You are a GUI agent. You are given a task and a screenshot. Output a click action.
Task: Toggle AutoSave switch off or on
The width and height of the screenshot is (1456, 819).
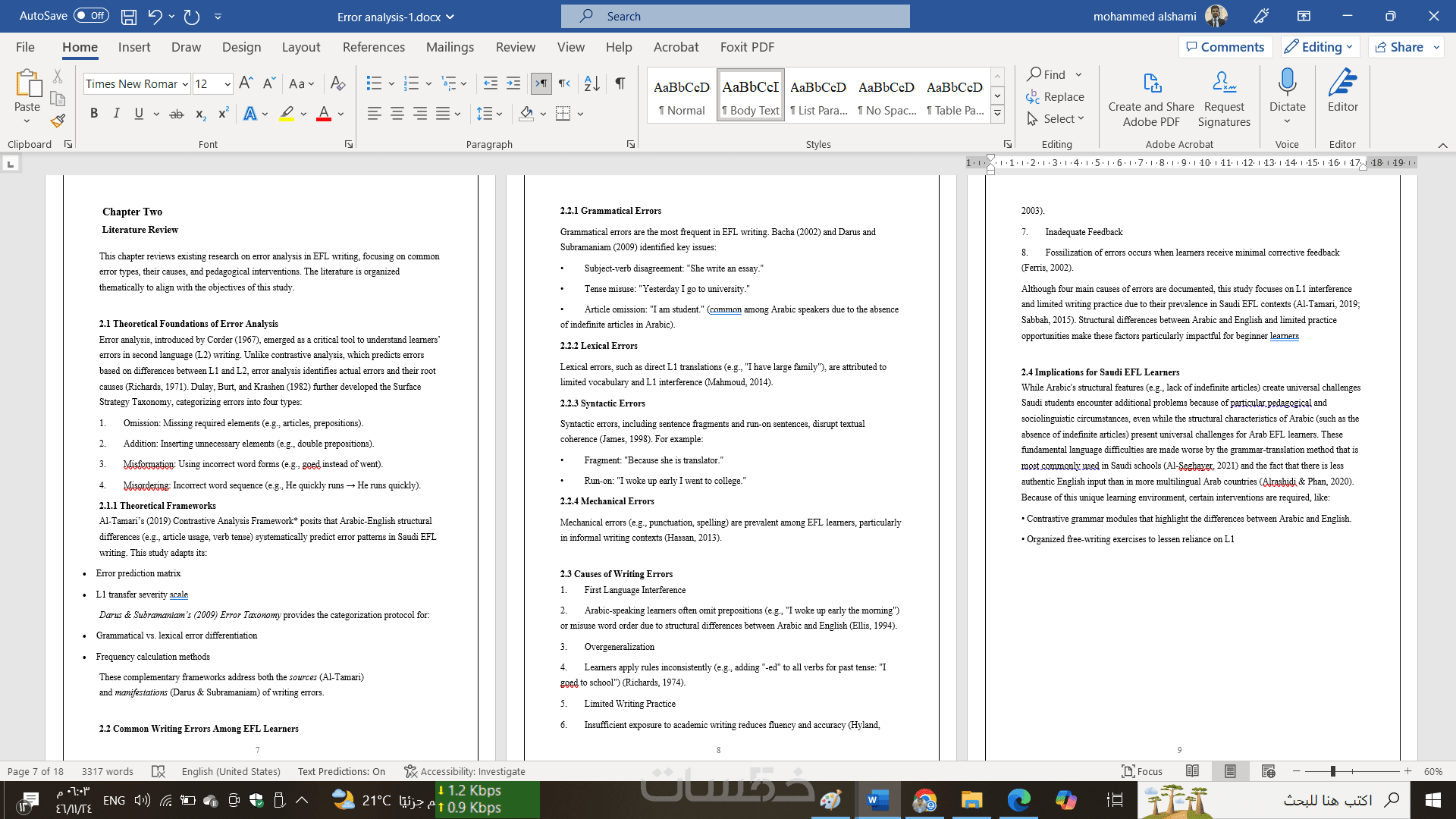coord(91,16)
